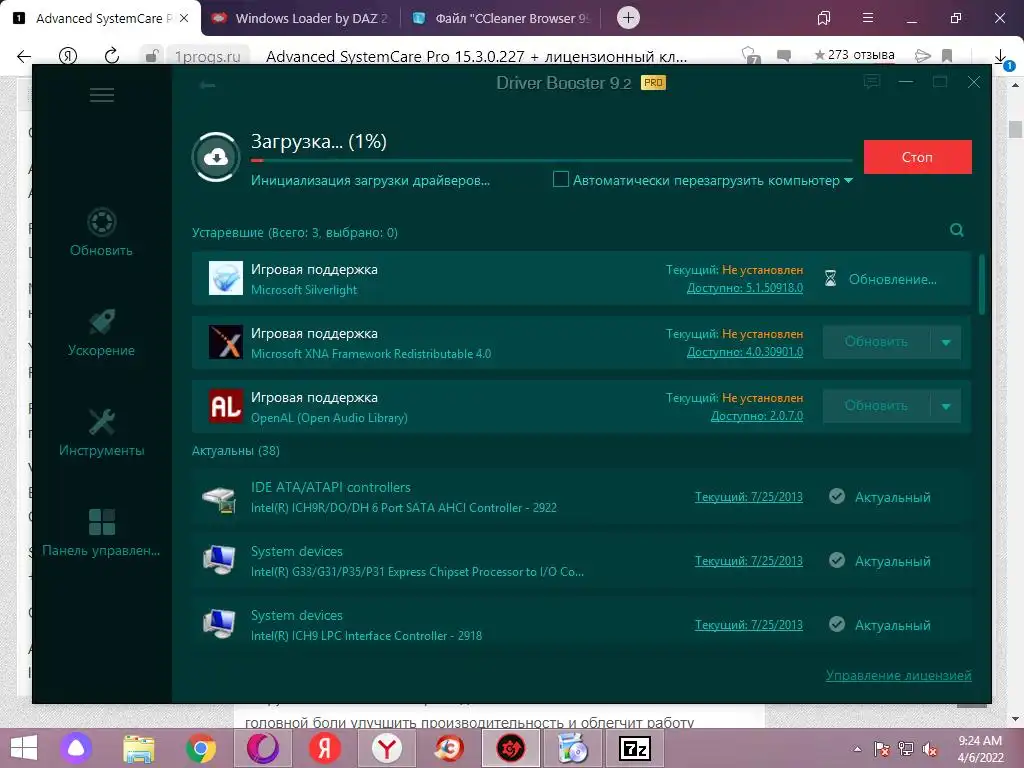This screenshot has height=768, width=1024.
Task: Open the Driver Booster hamburger menu
Action: [x=102, y=95]
